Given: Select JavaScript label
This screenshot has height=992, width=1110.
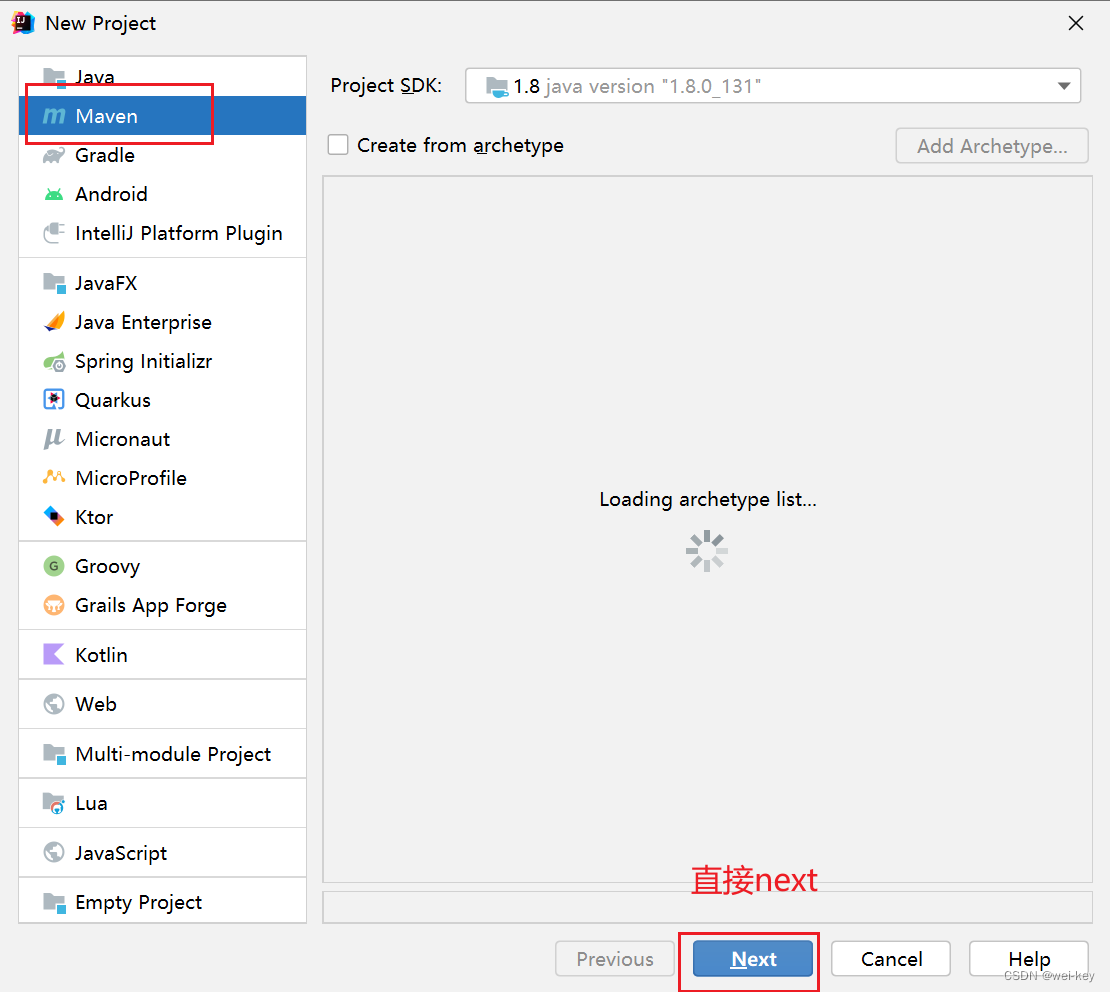Looking at the screenshot, I should pyautogui.click(x=121, y=853).
